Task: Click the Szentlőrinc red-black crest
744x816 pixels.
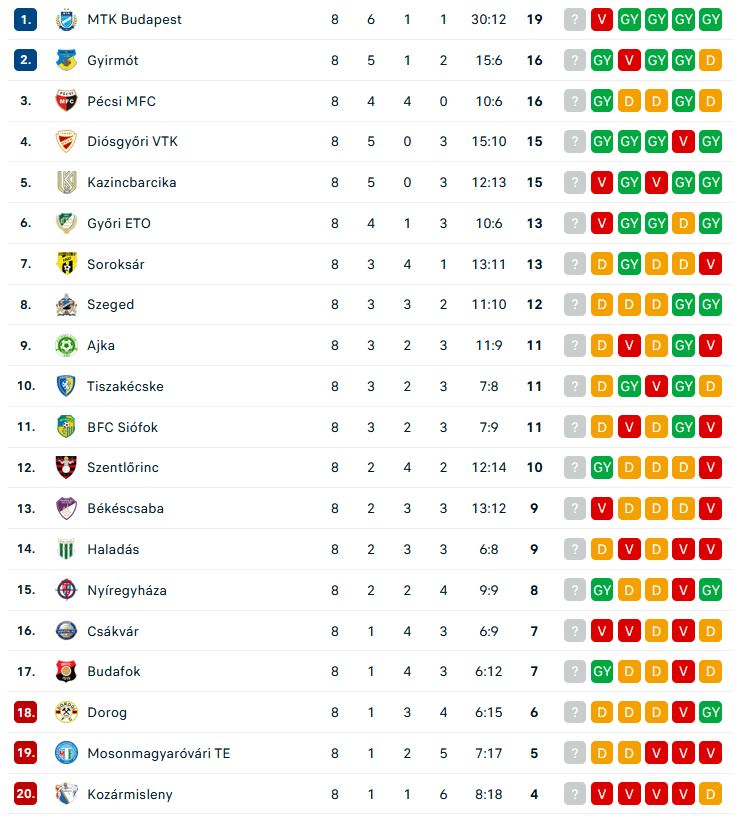Action: coord(66,467)
